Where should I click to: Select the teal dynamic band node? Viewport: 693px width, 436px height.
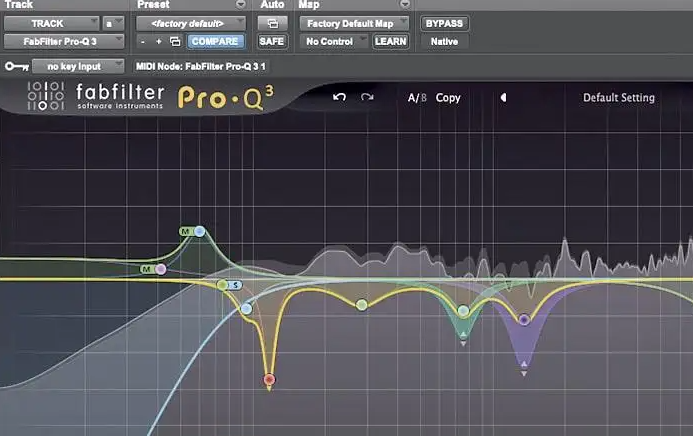click(x=463, y=311)
